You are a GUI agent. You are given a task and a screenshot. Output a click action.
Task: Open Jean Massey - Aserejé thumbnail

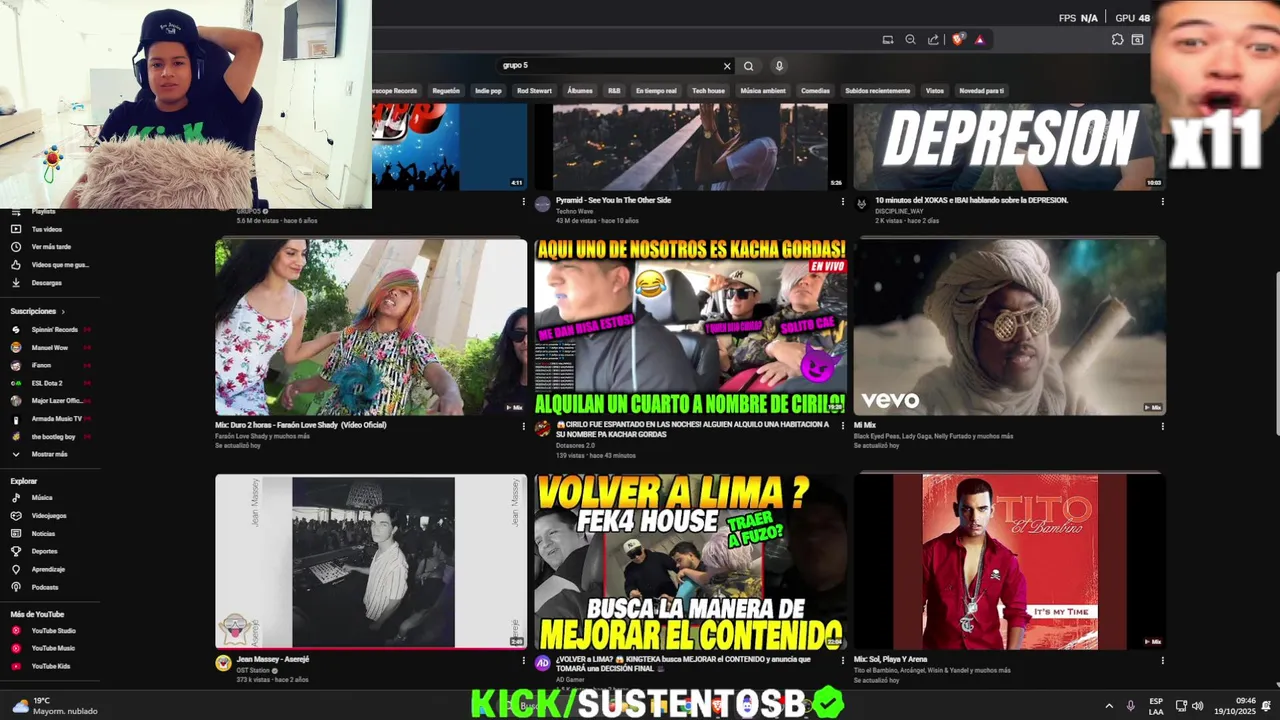(x=371, y=562)
